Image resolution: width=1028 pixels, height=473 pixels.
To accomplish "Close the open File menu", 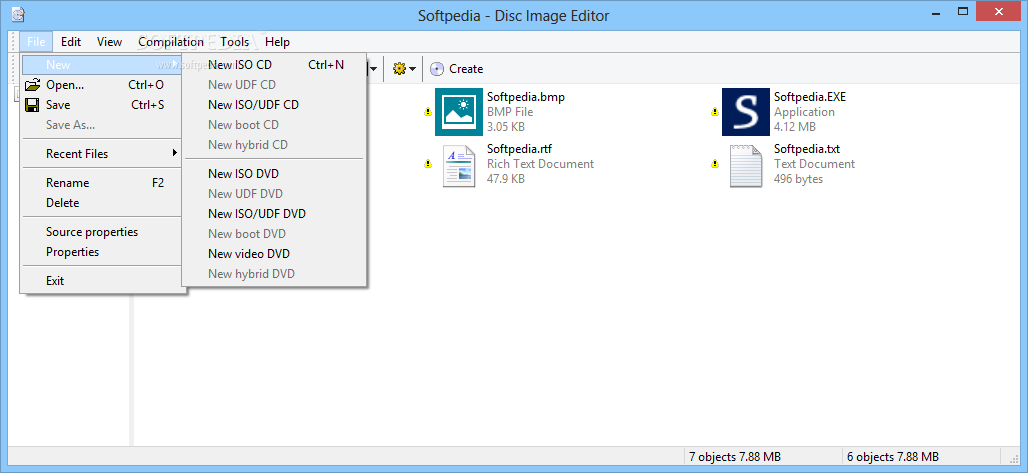I will (x=37, y=42).
